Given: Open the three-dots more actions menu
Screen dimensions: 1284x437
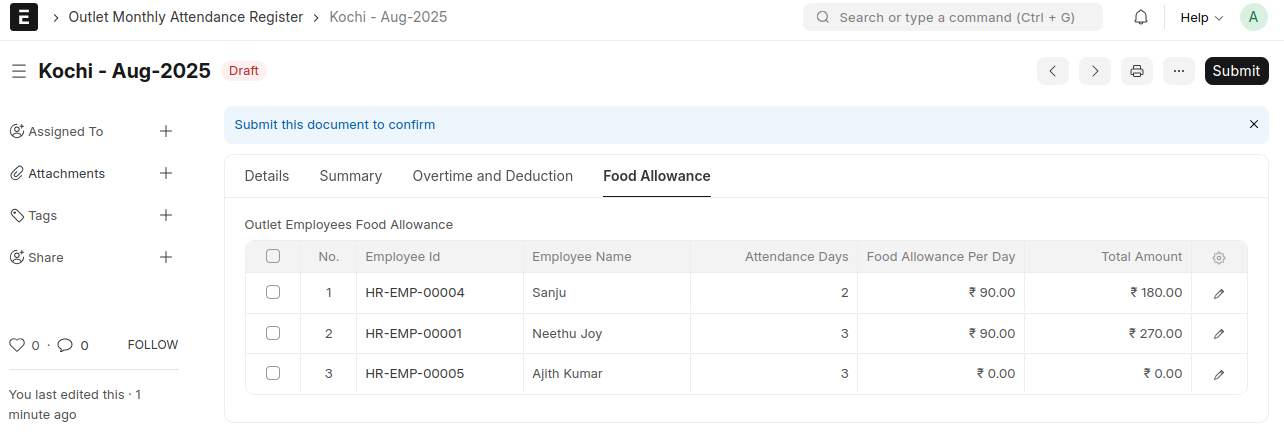Looking at the screenshot, I should coord(1178,71).
